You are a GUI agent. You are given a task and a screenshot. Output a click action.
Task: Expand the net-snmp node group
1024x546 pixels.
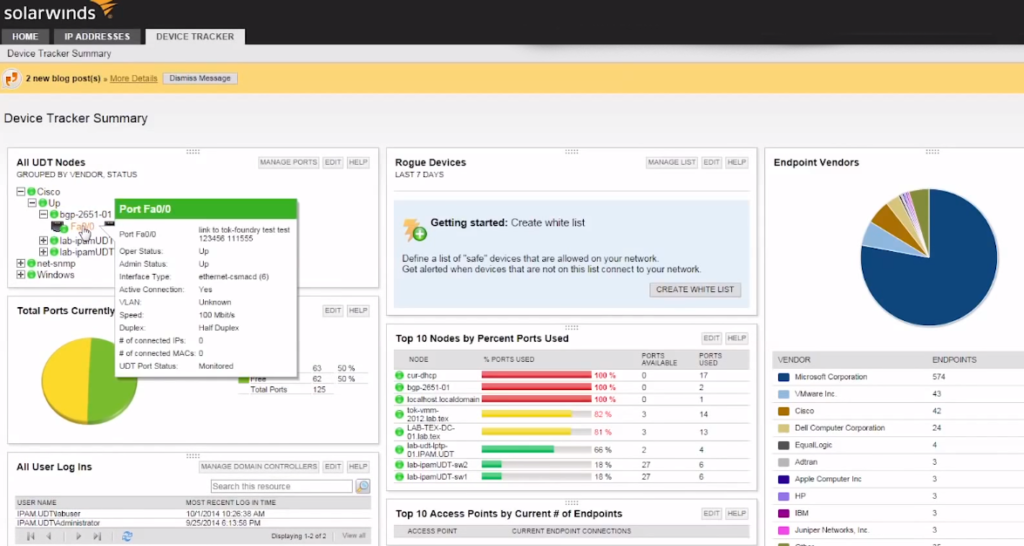(21, 263)
